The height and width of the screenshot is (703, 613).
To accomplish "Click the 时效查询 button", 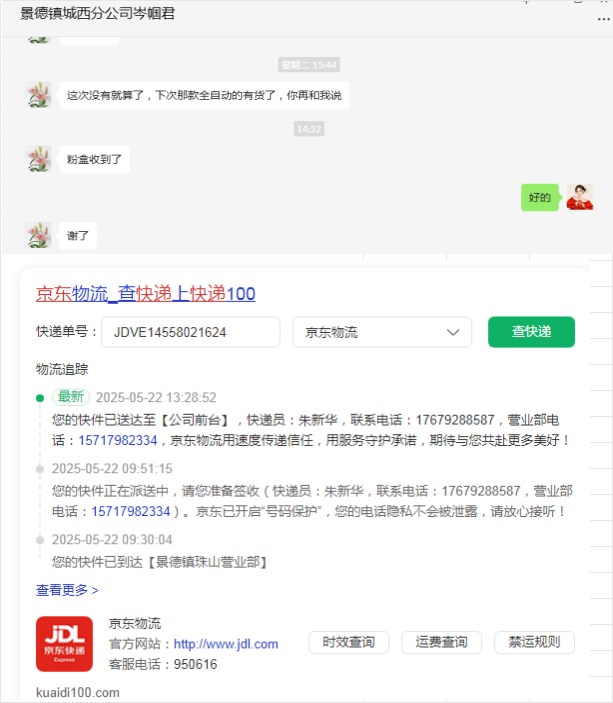I will pos(348,642).
